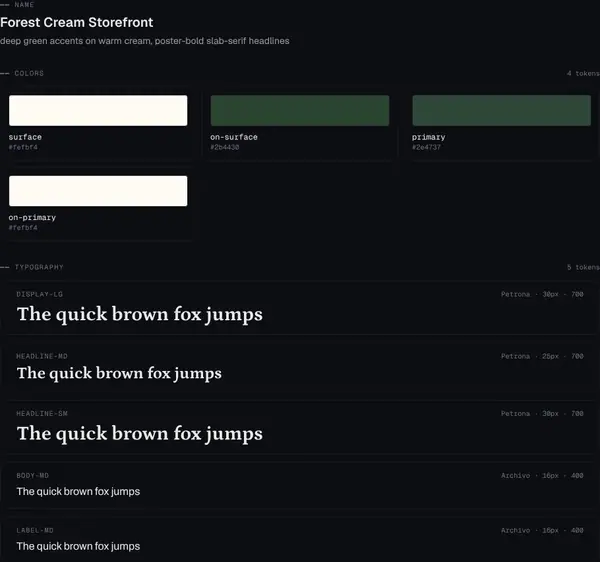The width and height of the screenshot is (600, 562).
Task: Click the BODY-MD label
Action: click(x=33, y=476)
